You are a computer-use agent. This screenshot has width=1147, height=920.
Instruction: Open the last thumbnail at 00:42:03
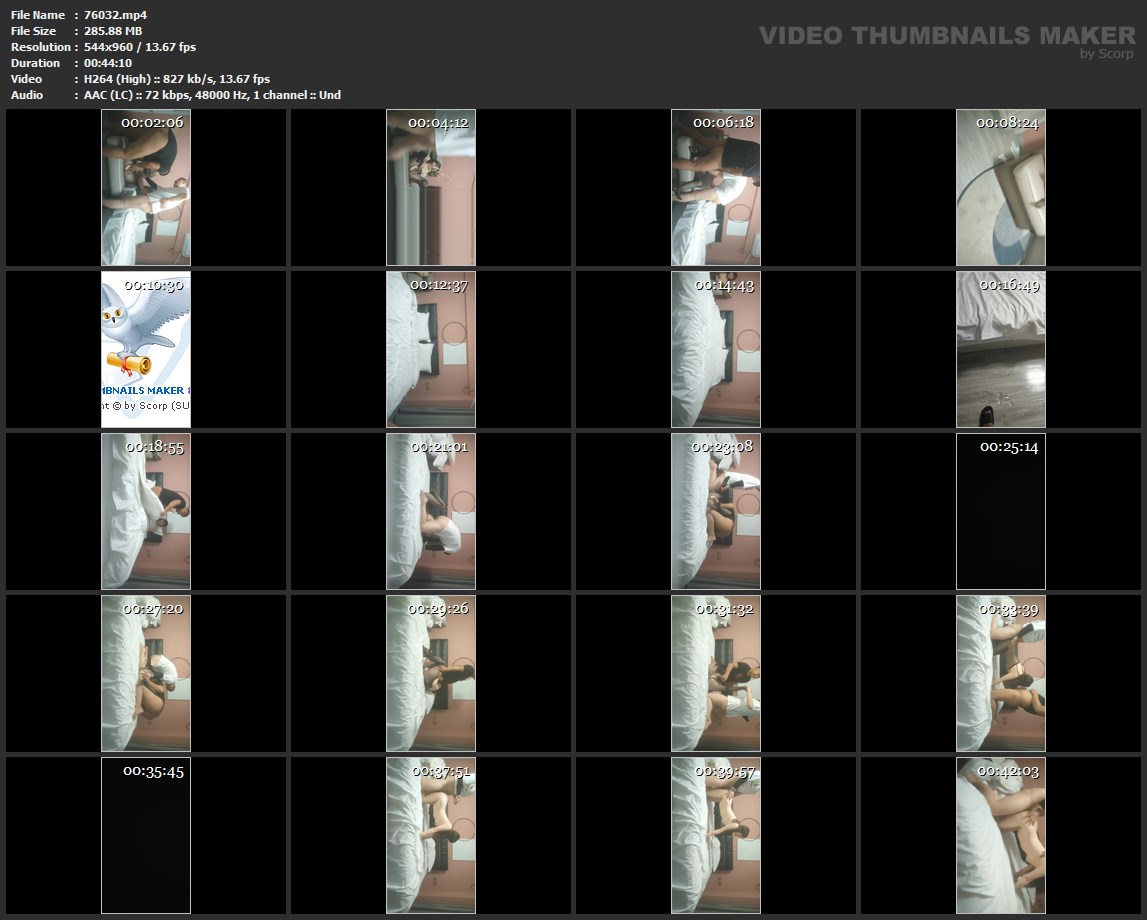pos(1001,836)
